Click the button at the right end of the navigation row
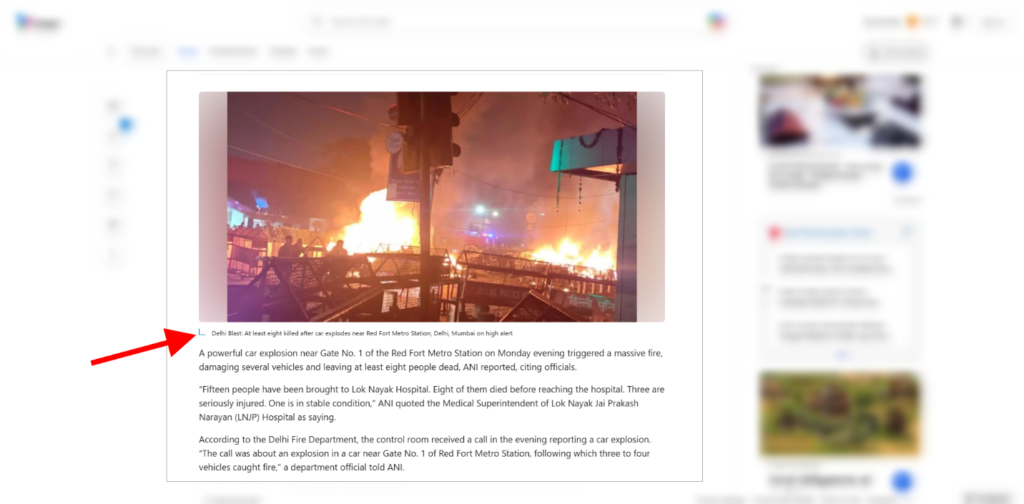Viewport: 1024px width, 504px height. pyautogui.click(x=895, y=52)
